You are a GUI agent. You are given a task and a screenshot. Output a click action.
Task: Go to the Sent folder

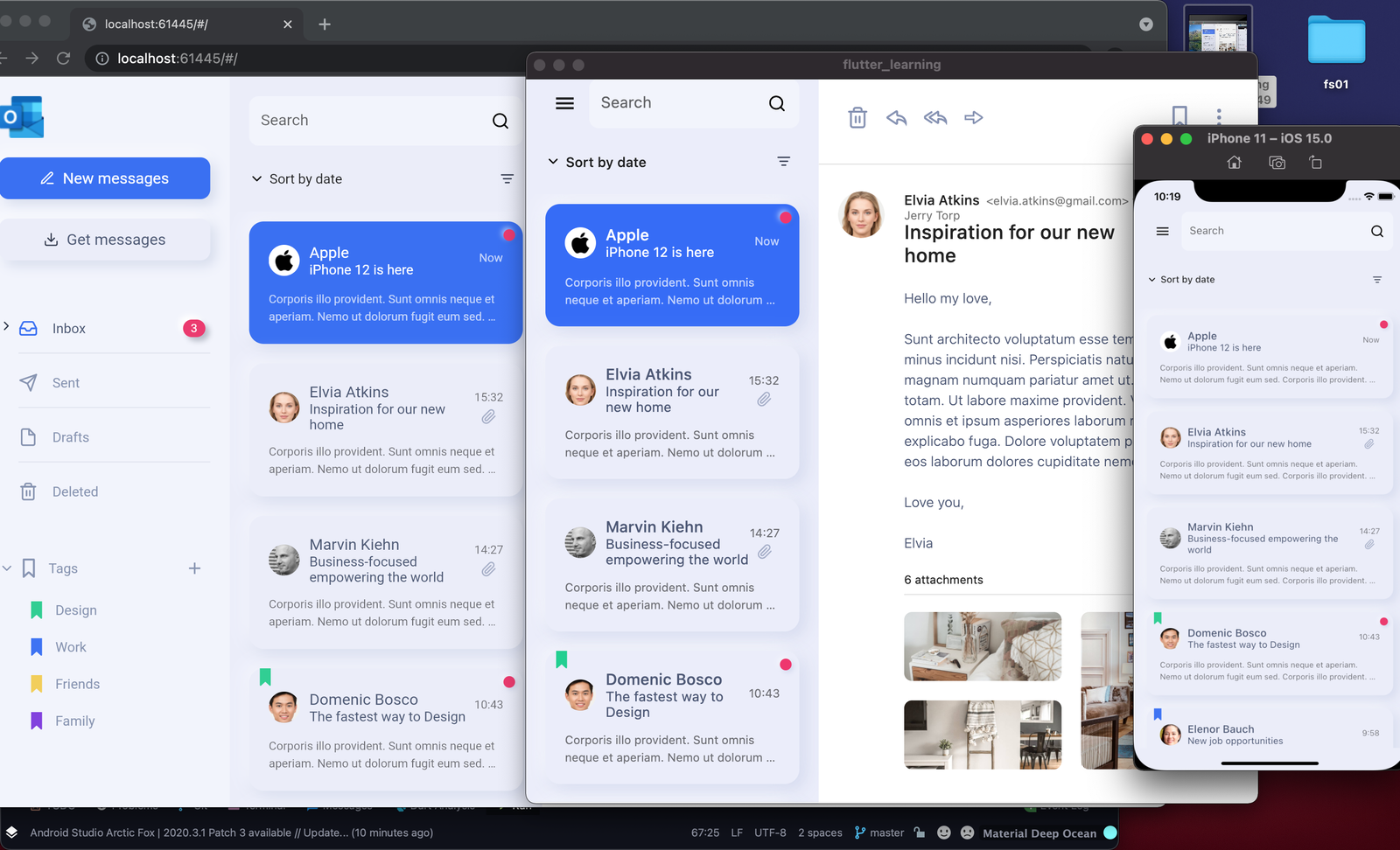pos(66,383)
